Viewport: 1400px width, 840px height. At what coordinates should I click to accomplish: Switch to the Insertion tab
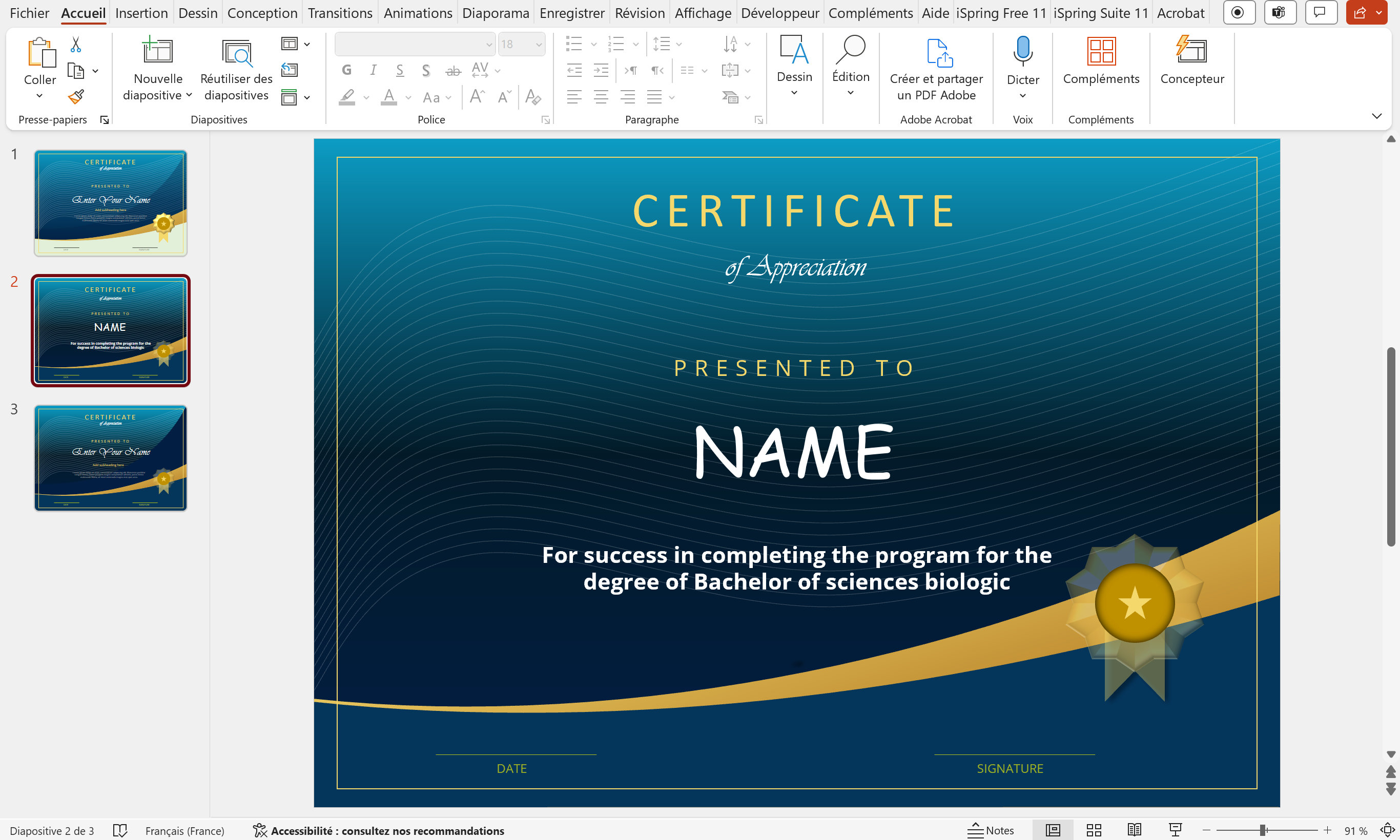(141, 13)
